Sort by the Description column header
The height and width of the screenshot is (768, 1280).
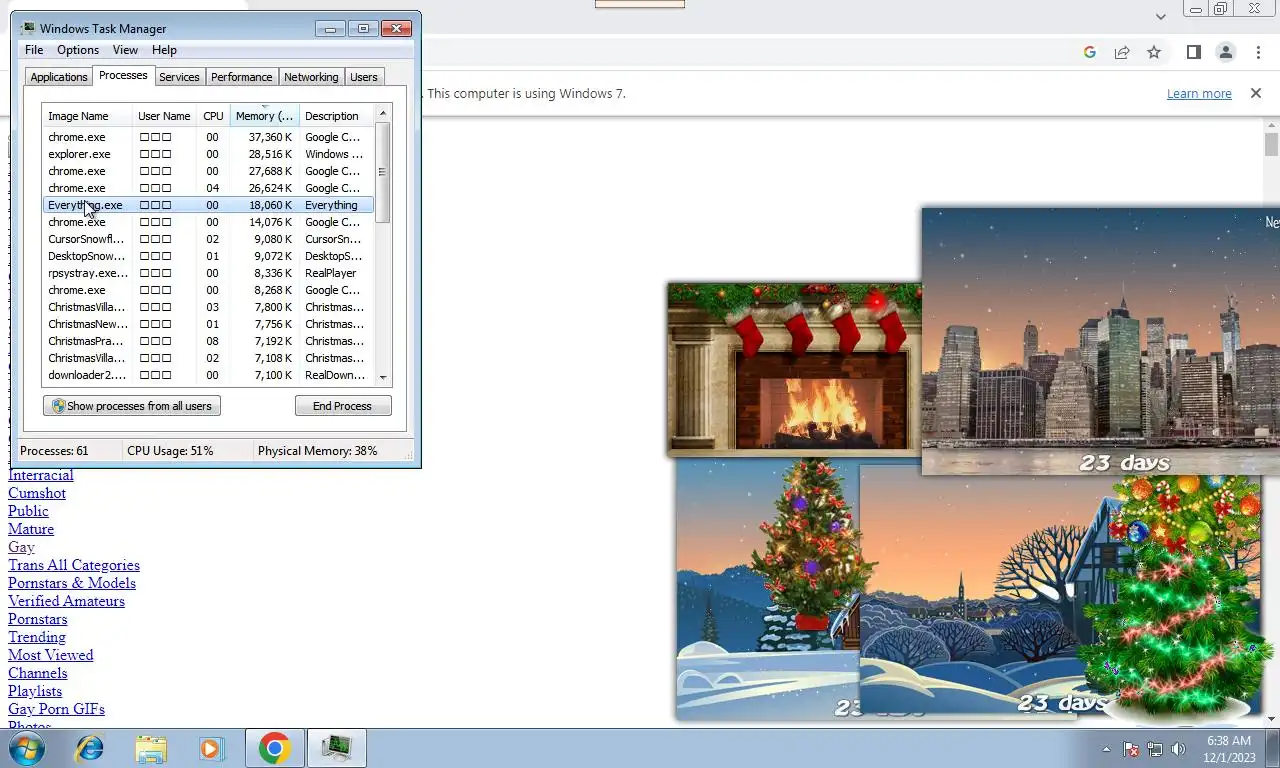click(x=336, y=116)
